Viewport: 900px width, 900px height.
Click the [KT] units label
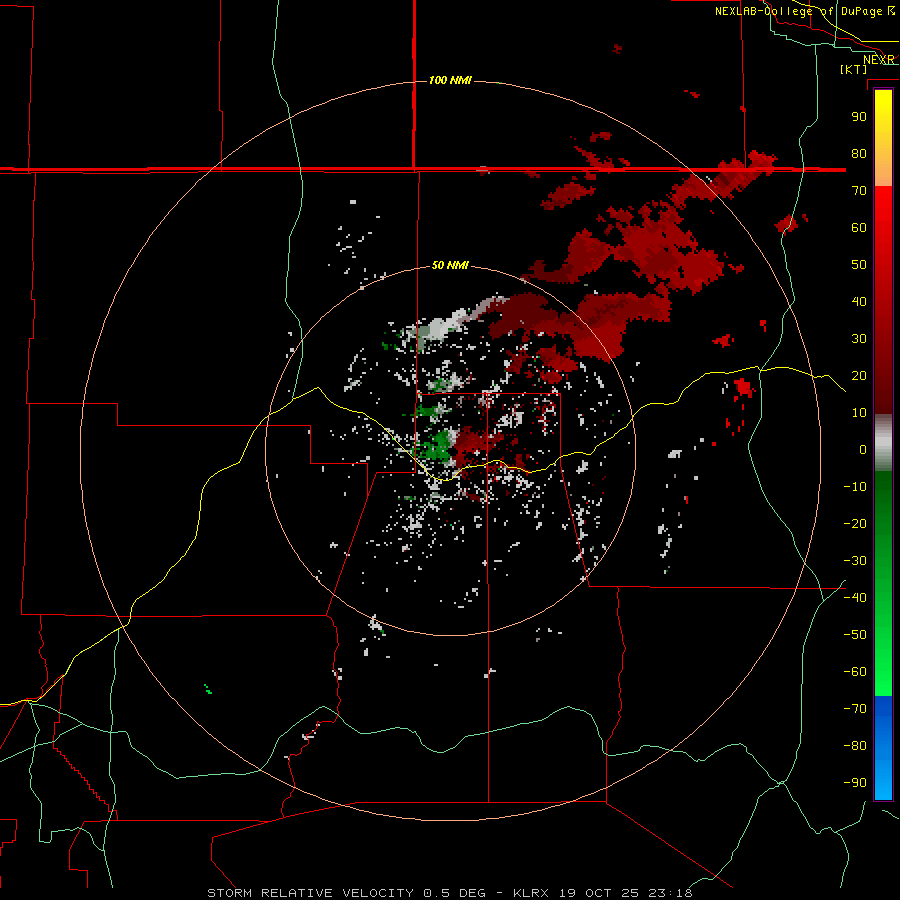854,69
